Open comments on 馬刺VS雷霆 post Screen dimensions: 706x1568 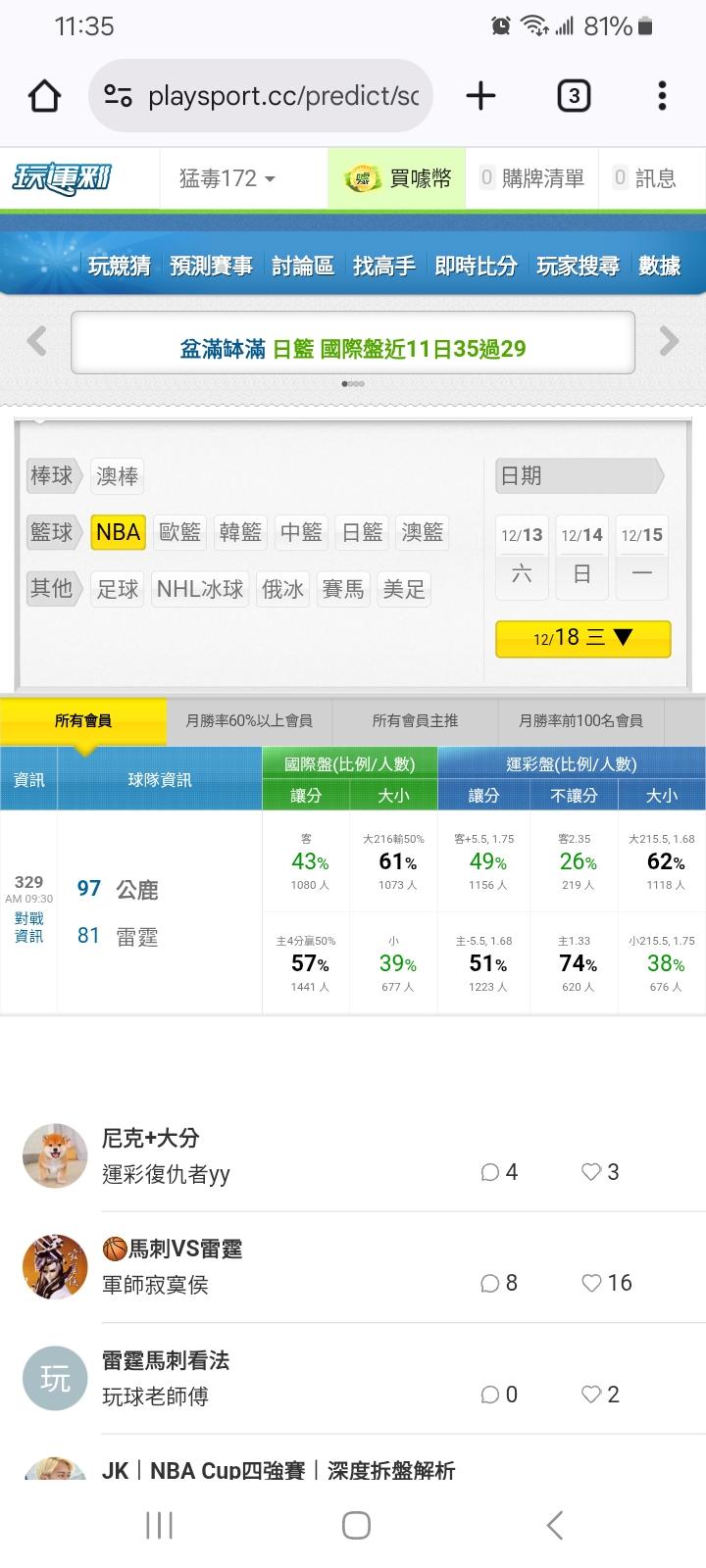coord(490,1283)
